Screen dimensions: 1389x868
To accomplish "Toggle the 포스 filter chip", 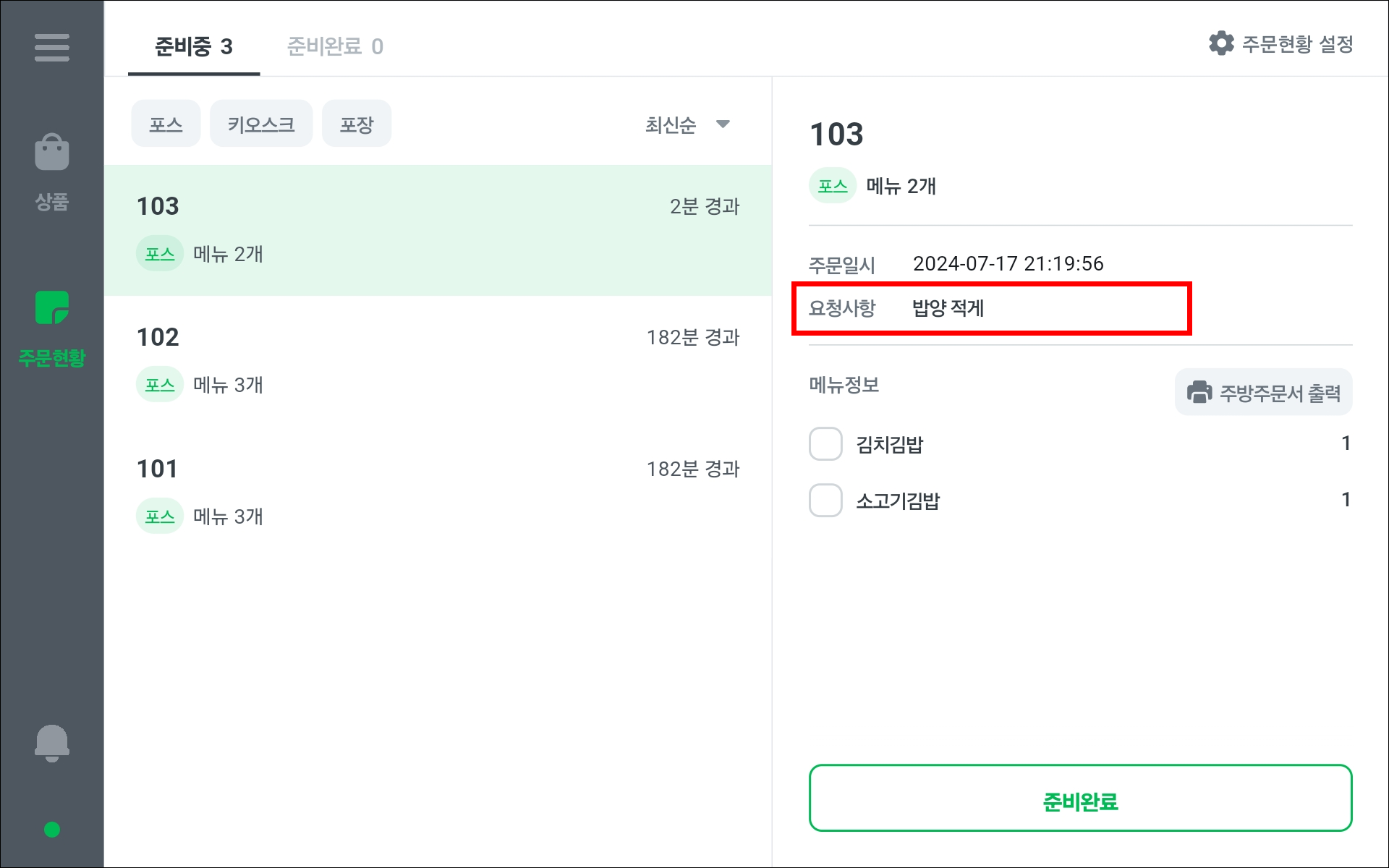I will 166,124.
